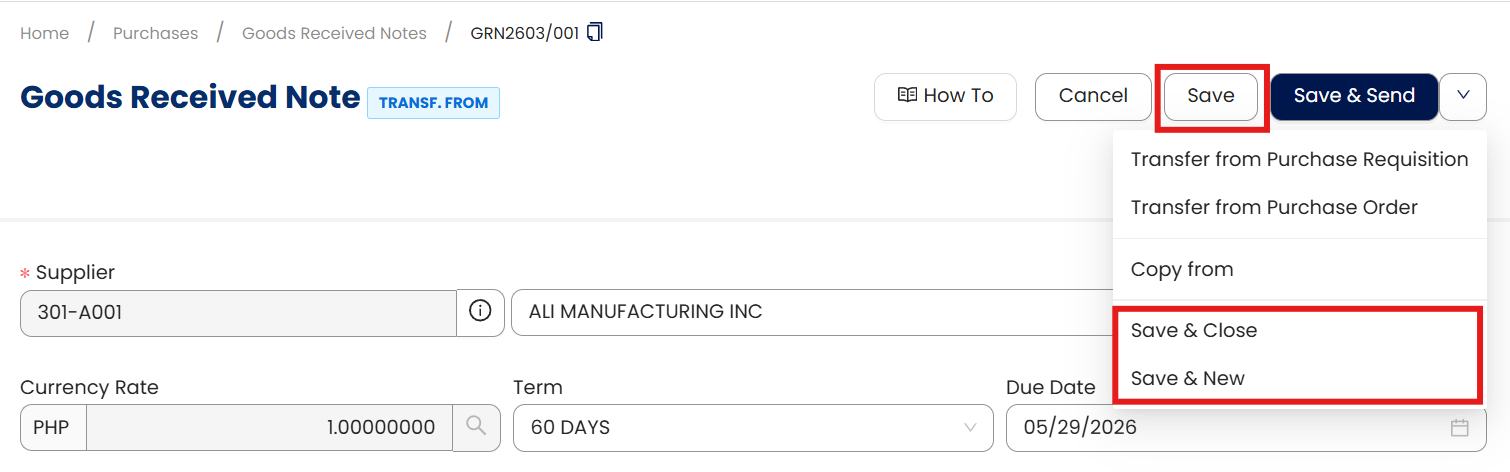The height and width of the screenshot is (472, 1510).
Task: Choose Transfer from Purchase Requisition
Action: tap(1298, 160)
